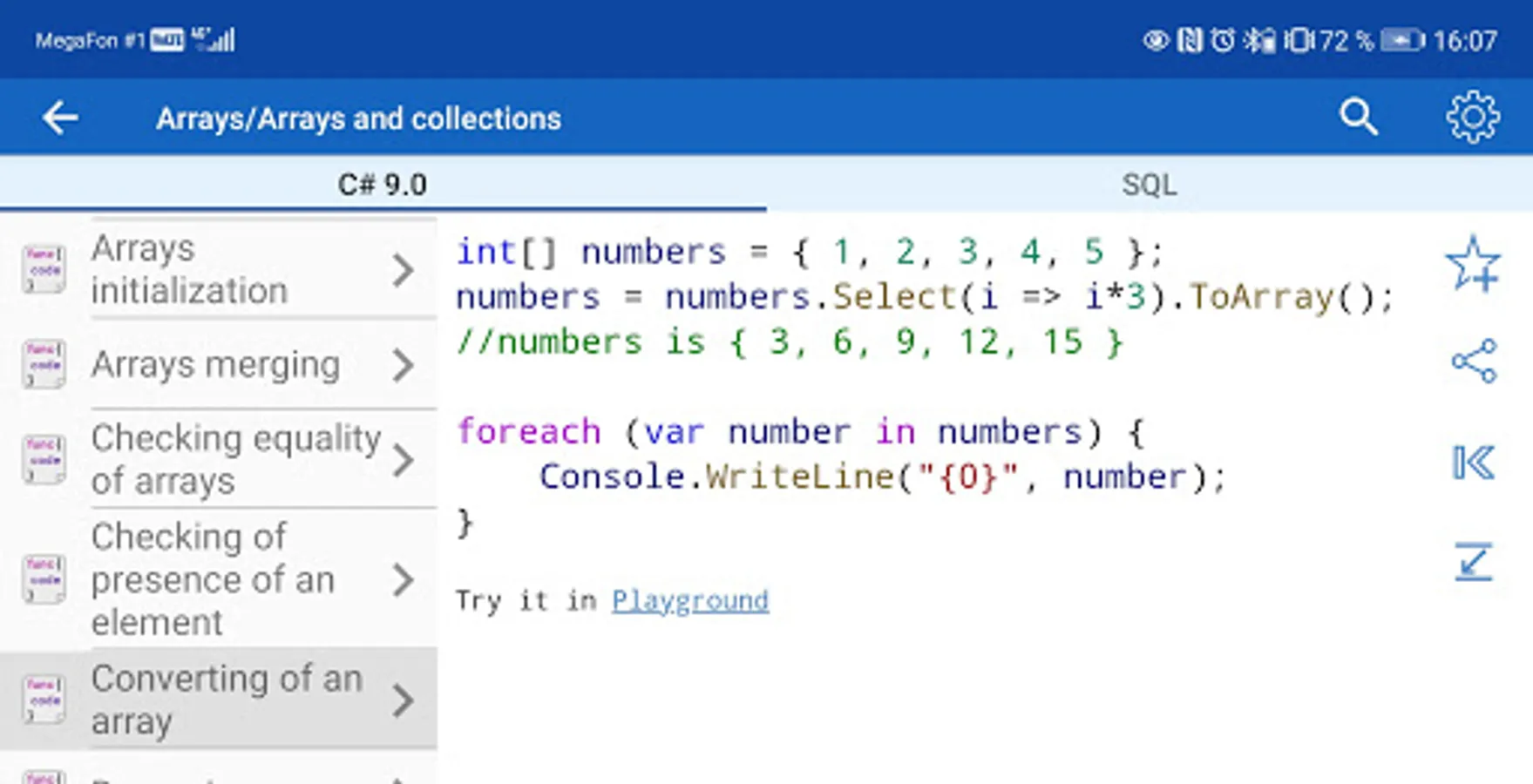Open search with the magnifier icon
This screenshot has width=1533, height=784.
tap(1358, 117)
